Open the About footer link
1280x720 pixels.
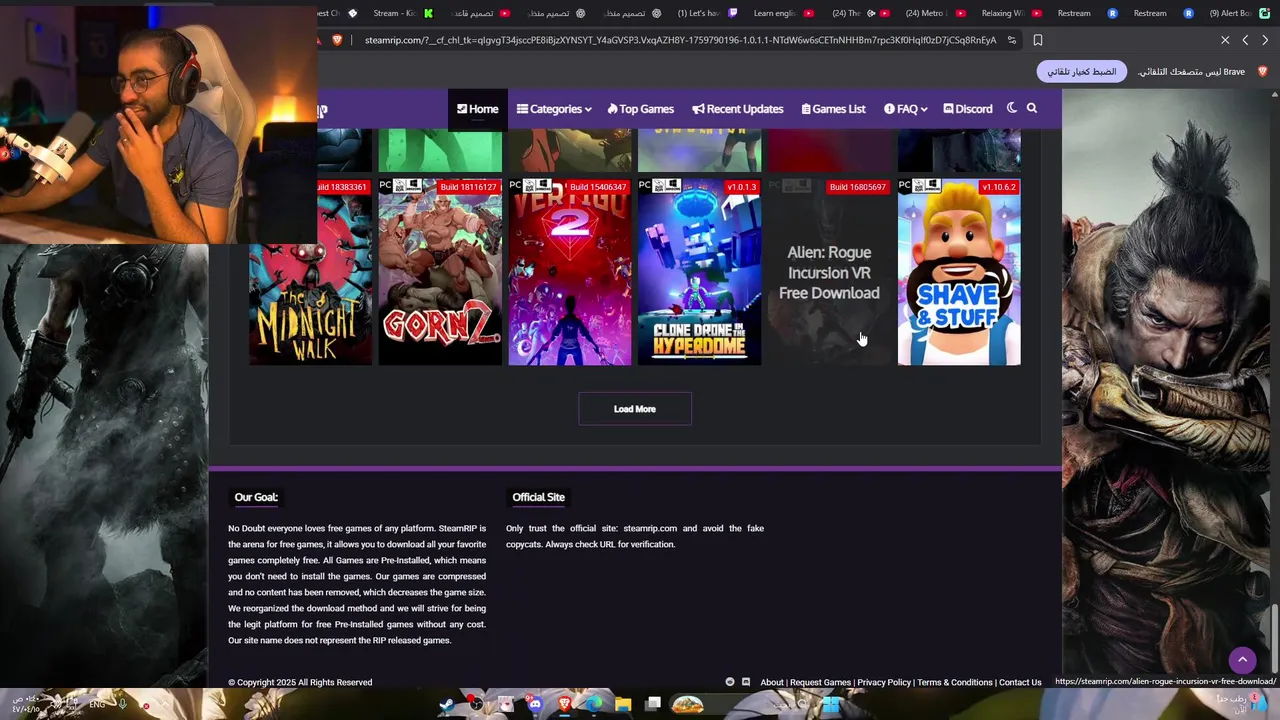772,682
